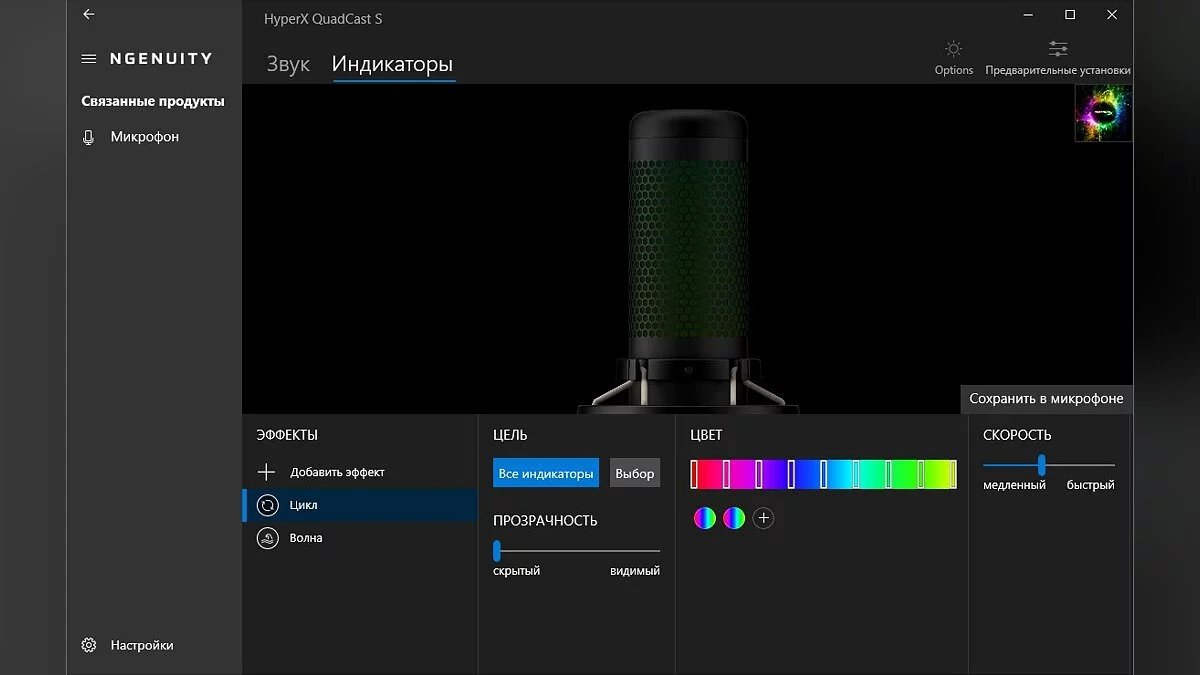Click the plus icon for Добавить эффект
The image size is (1200, 675).
coord(266,472)
